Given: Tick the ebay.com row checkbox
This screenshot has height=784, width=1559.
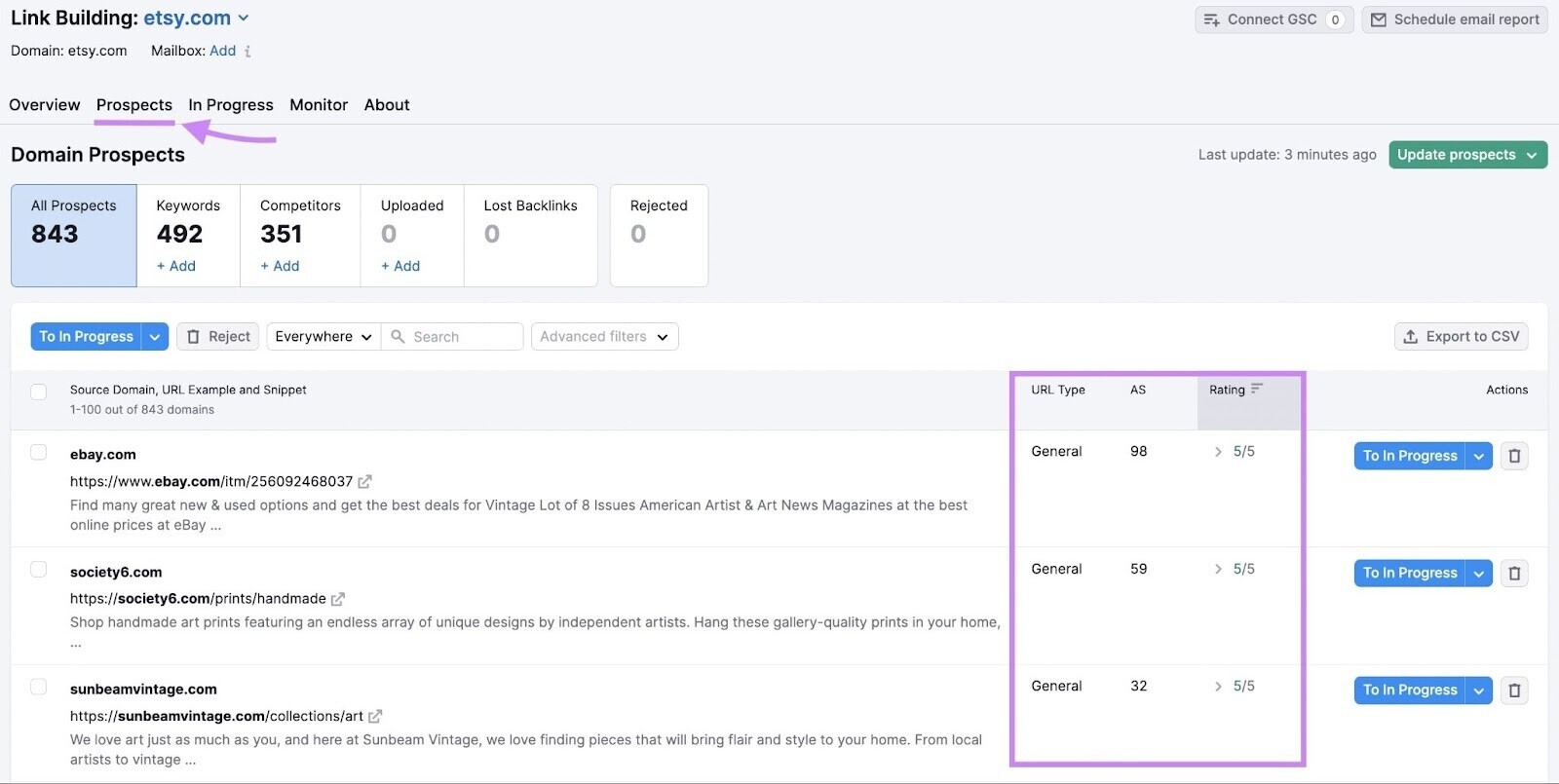Looking at the screenshot, I should click(x=39, y=452).
